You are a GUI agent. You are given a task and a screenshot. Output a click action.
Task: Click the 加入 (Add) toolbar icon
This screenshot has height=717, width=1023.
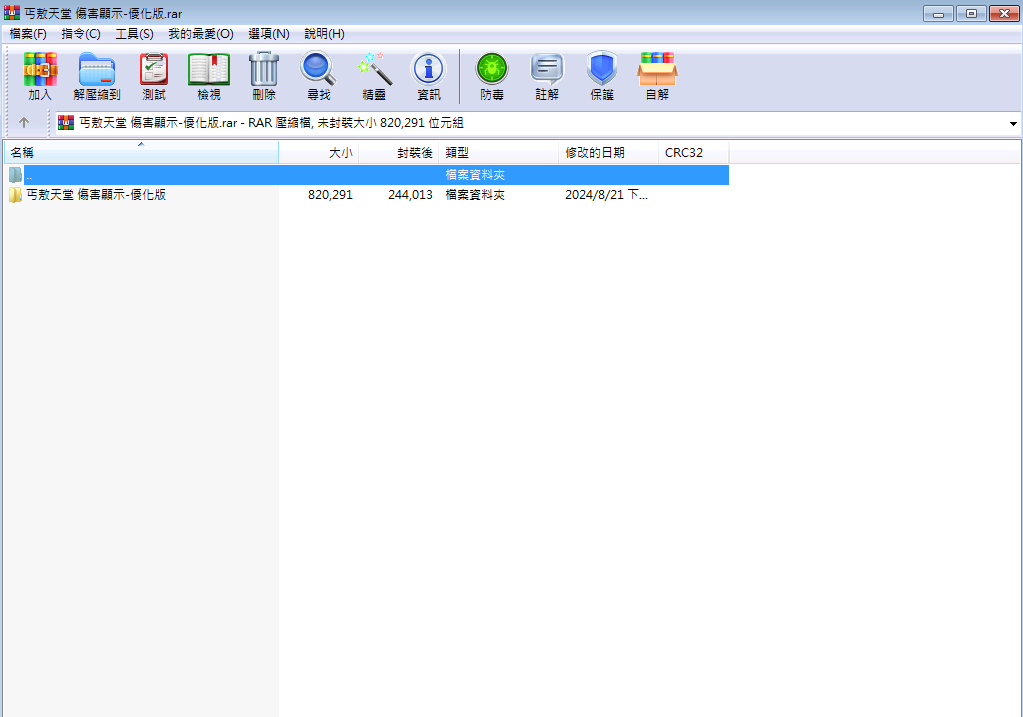coord(40,76)
